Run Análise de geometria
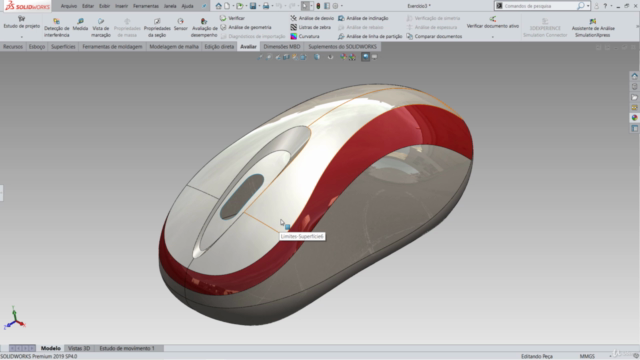 [x=245, y=27]
